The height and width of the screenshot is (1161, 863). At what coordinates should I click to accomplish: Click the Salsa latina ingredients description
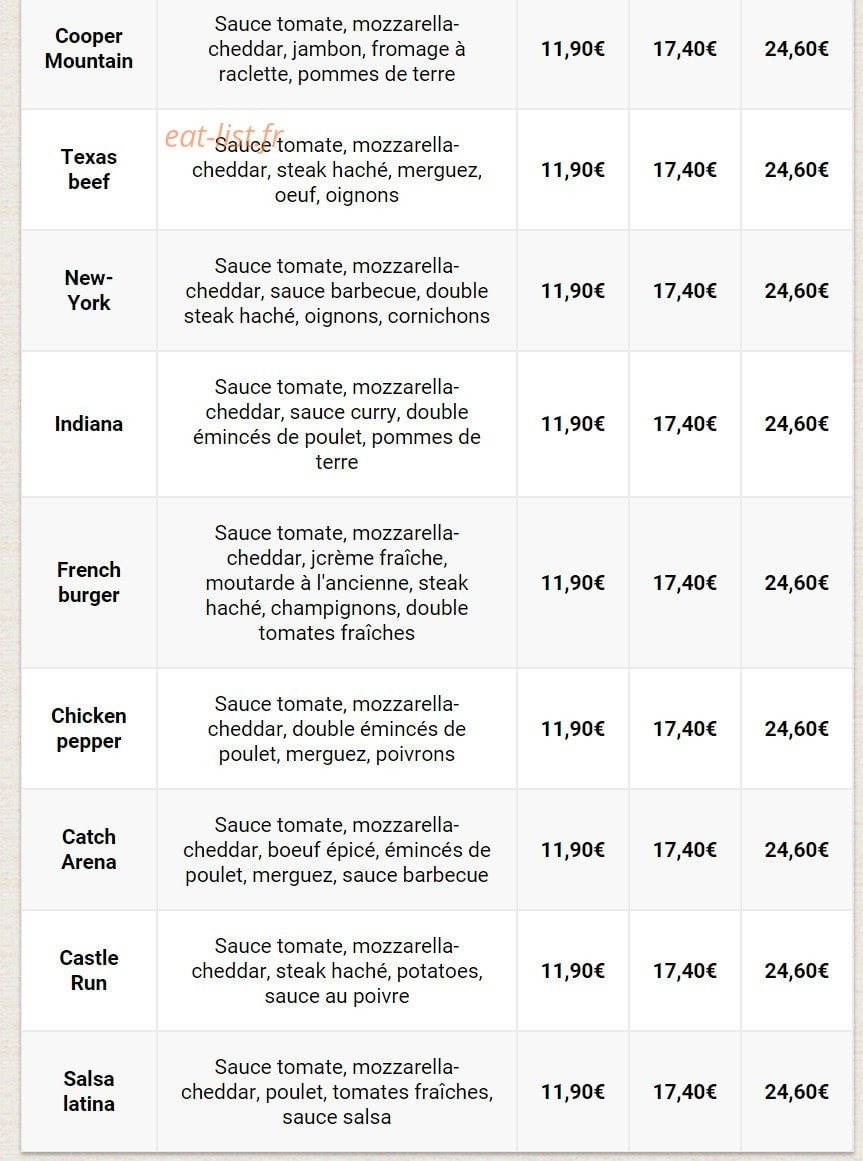(x=337, y=1091)
